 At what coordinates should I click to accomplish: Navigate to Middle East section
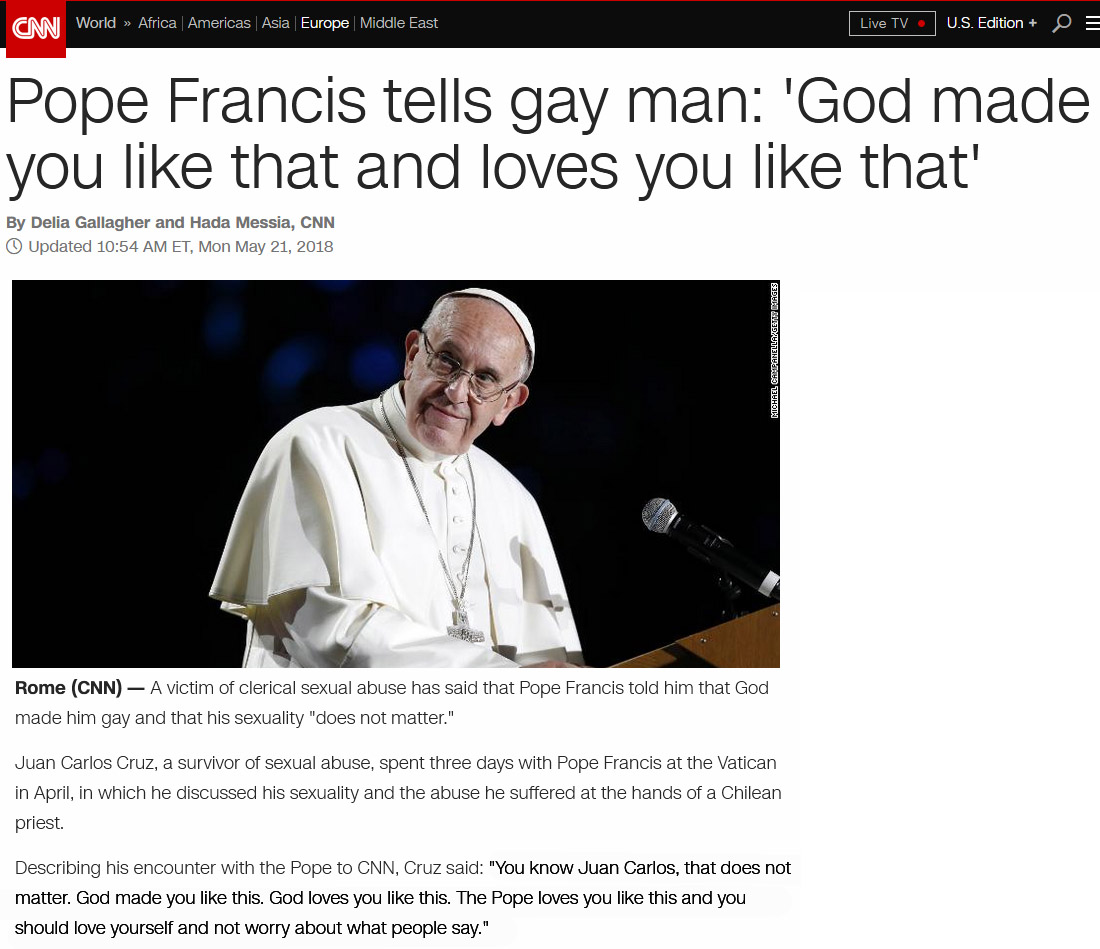pyautogui.click(x=398, y=23)
